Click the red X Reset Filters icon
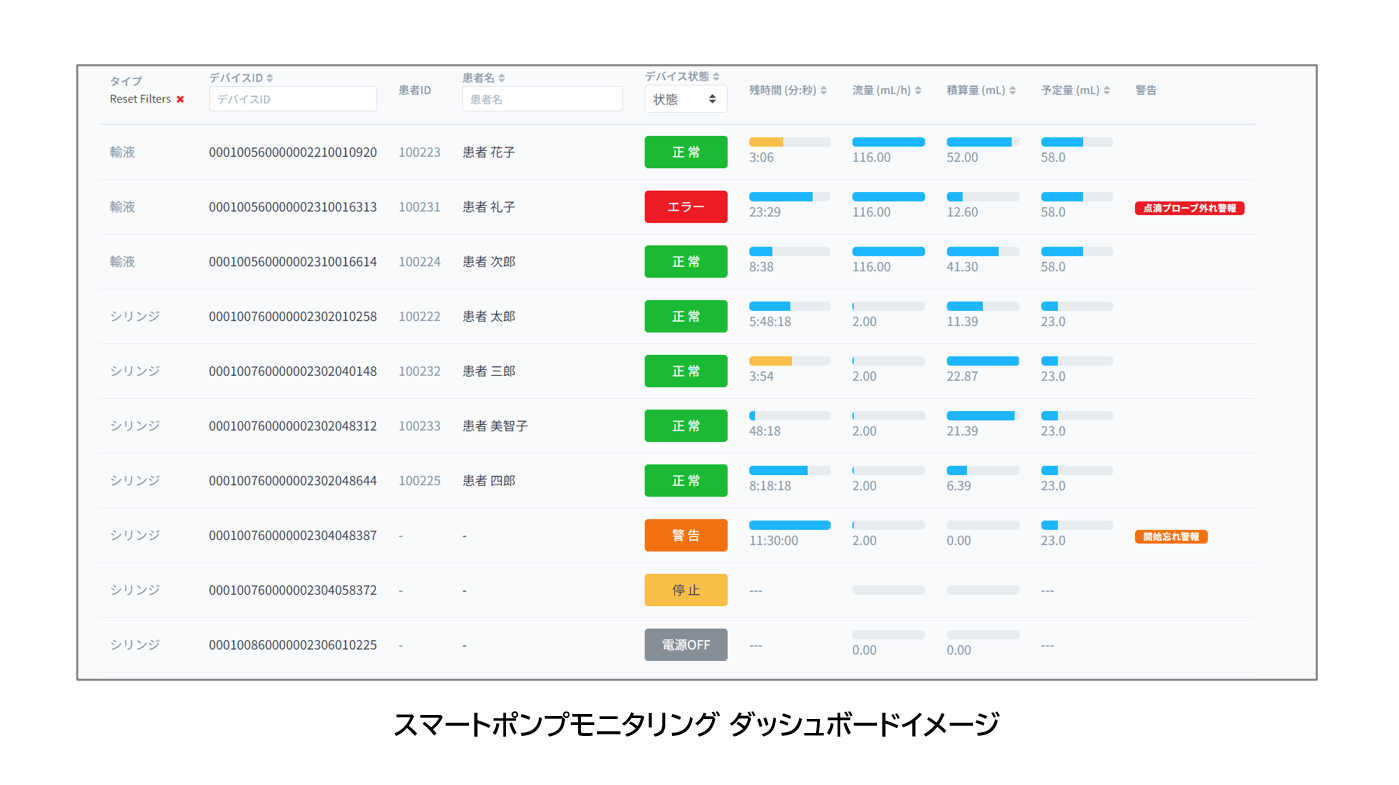1399x785 pixels. click(180, 100)
